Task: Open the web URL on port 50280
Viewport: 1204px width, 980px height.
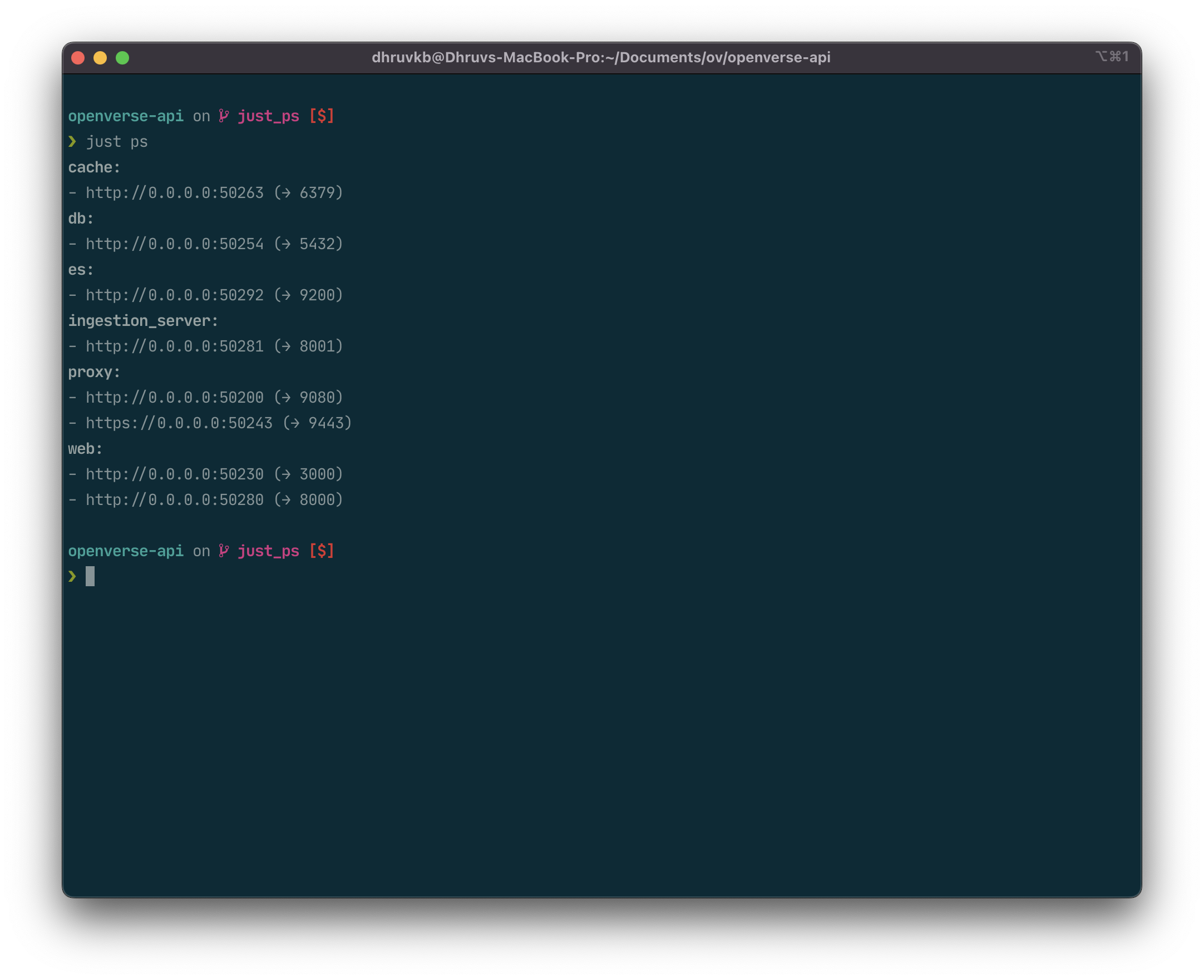Action: [x=175, y=499]
